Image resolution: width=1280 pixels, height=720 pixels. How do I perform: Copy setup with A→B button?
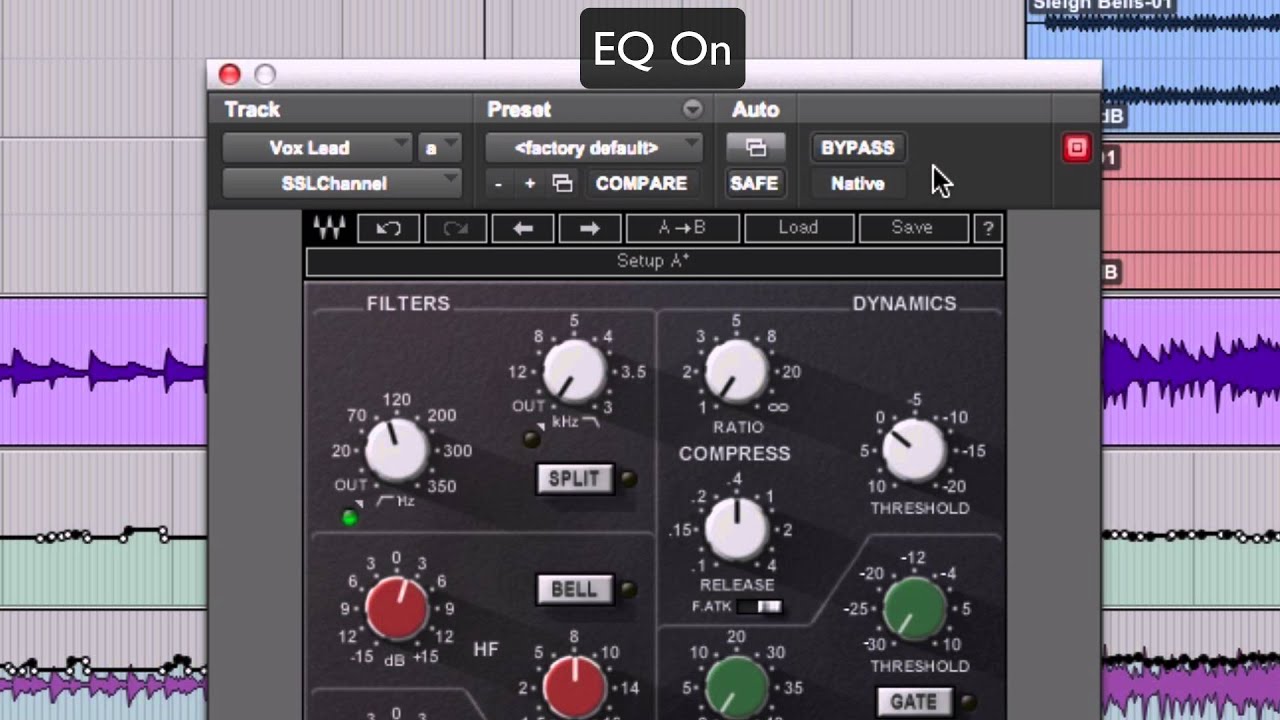point(683,228)
